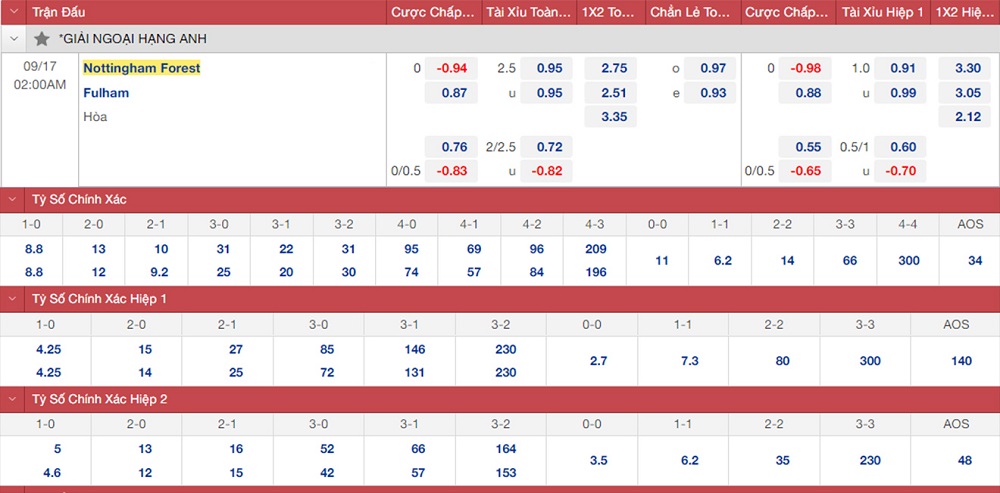Pick first-half over 0.5/1 odds 0.60

tap(901, 147)
